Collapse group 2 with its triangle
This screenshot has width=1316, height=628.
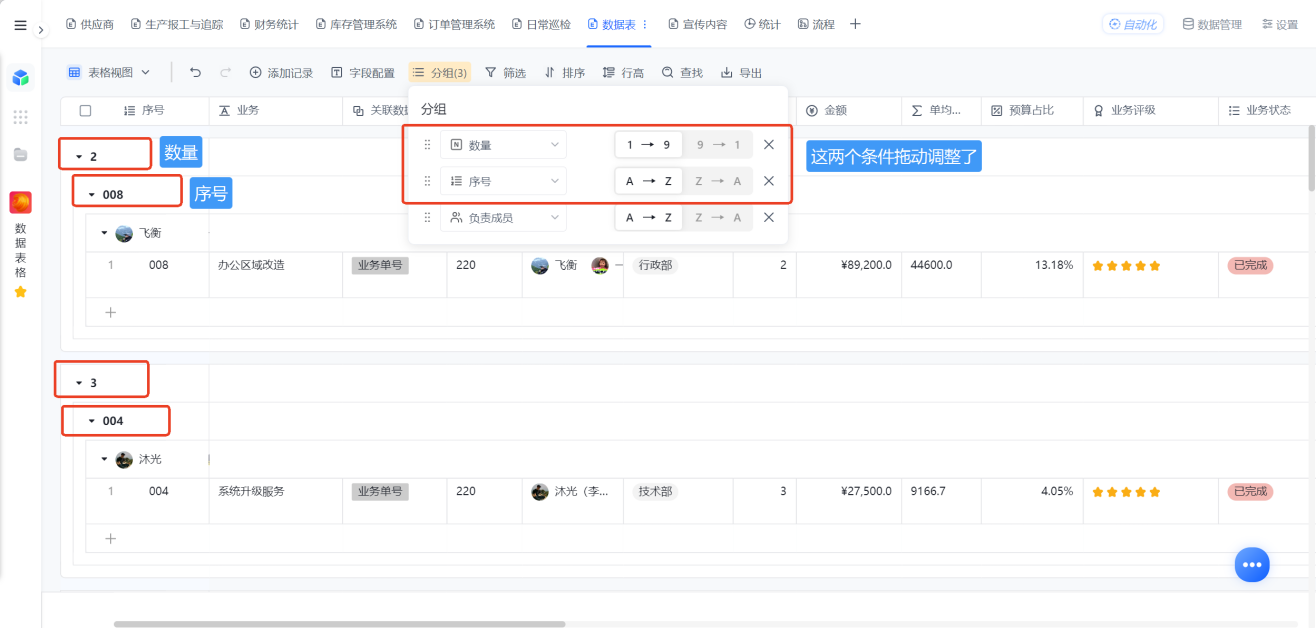pos(79,157)
